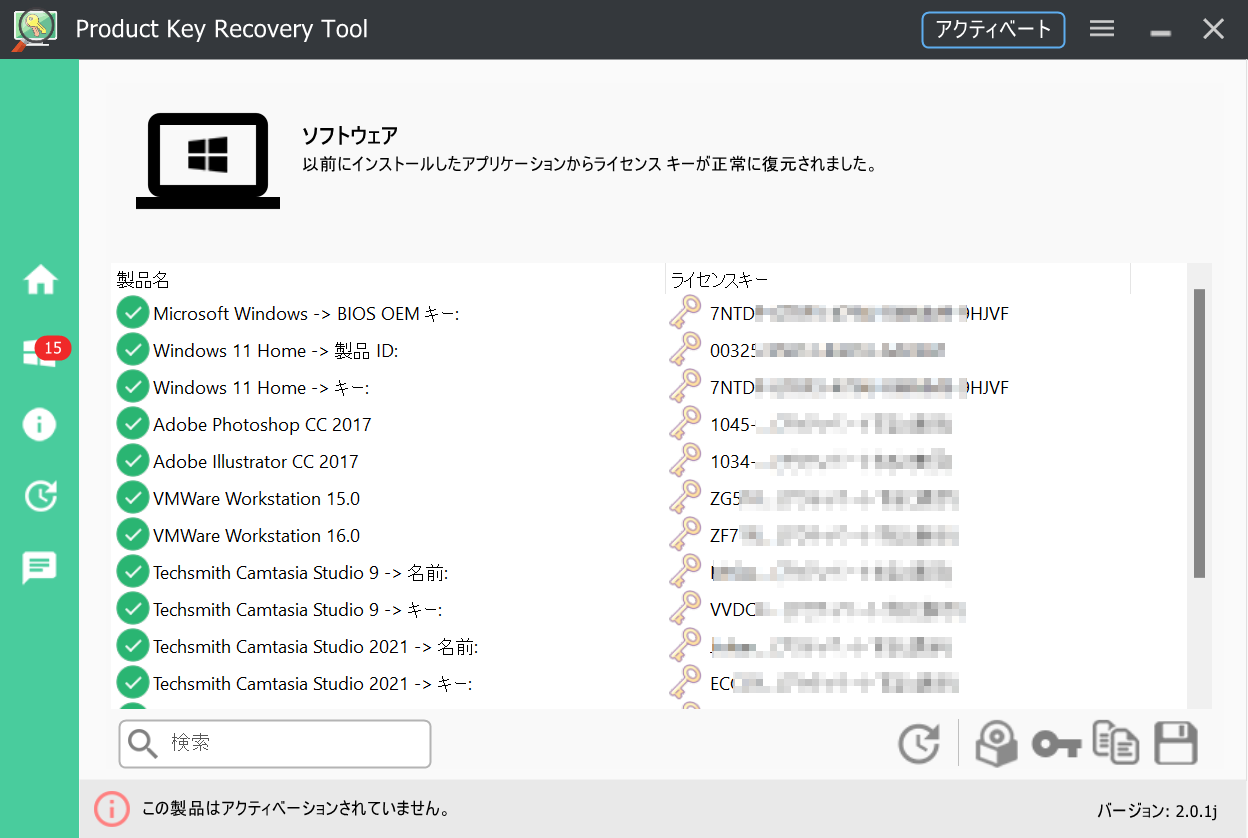Click the key icon in VMWare Workstation 16.0 row
1248x838 pixels.
(685, 535)
